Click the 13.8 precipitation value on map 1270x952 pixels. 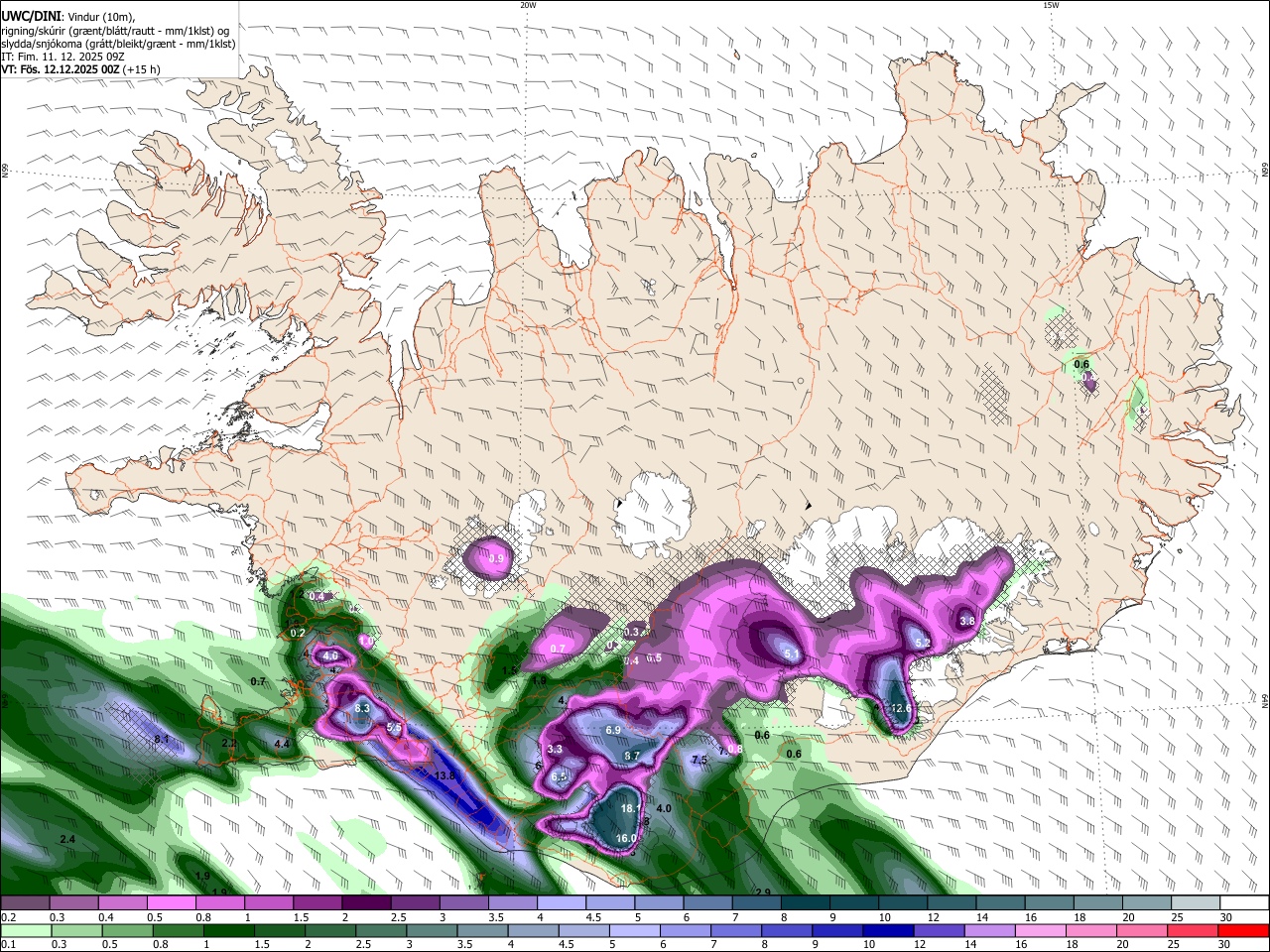coord(444,775)
